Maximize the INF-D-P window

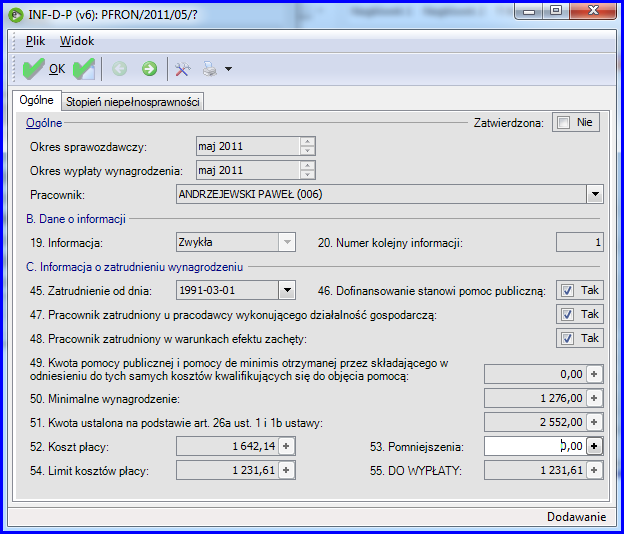(x=556, y=11)
